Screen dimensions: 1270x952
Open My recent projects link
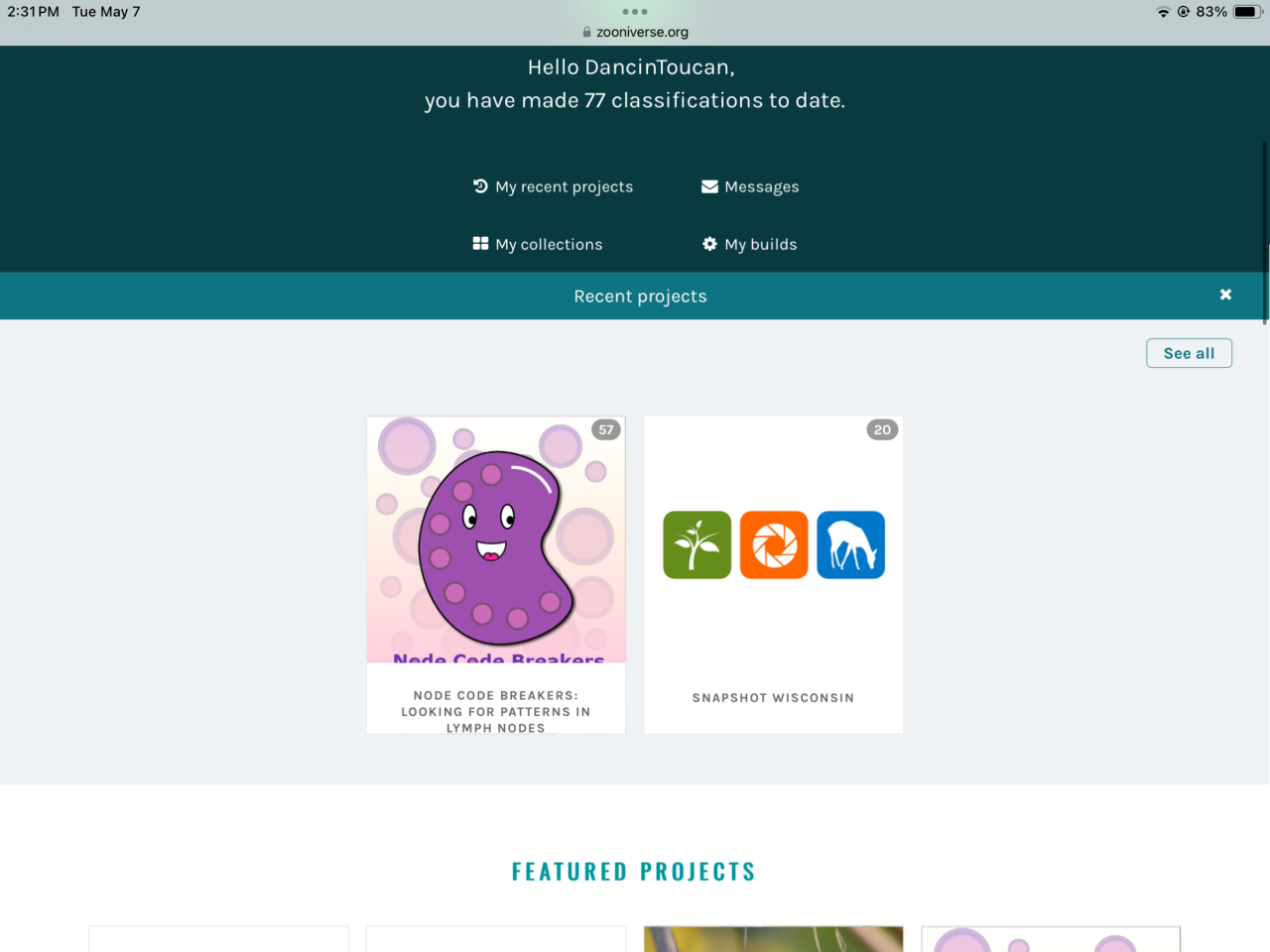pos(564,186)
